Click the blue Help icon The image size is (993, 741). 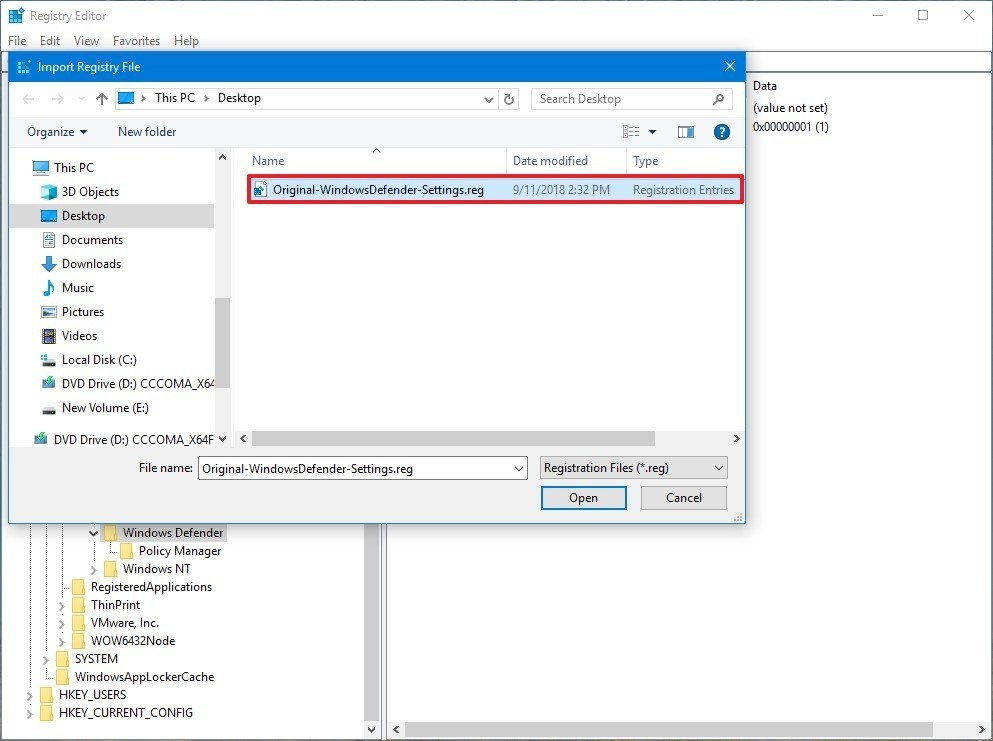click(x=721, y=132)
